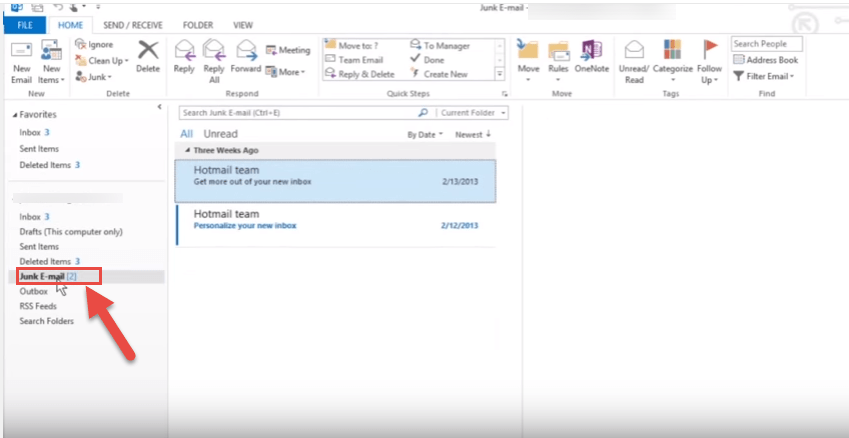The height and width of the screenshot is (438, 849).
Task: Switch to the VIEW tab
Action: (x=243, y=25)
